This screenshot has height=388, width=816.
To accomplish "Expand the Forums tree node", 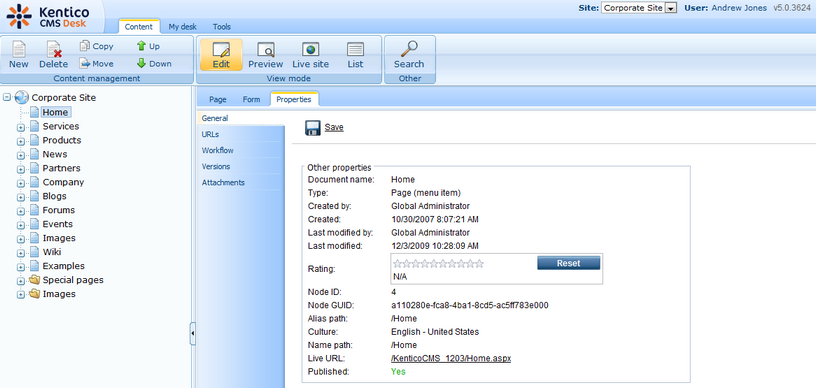I will tap(21, 211).
